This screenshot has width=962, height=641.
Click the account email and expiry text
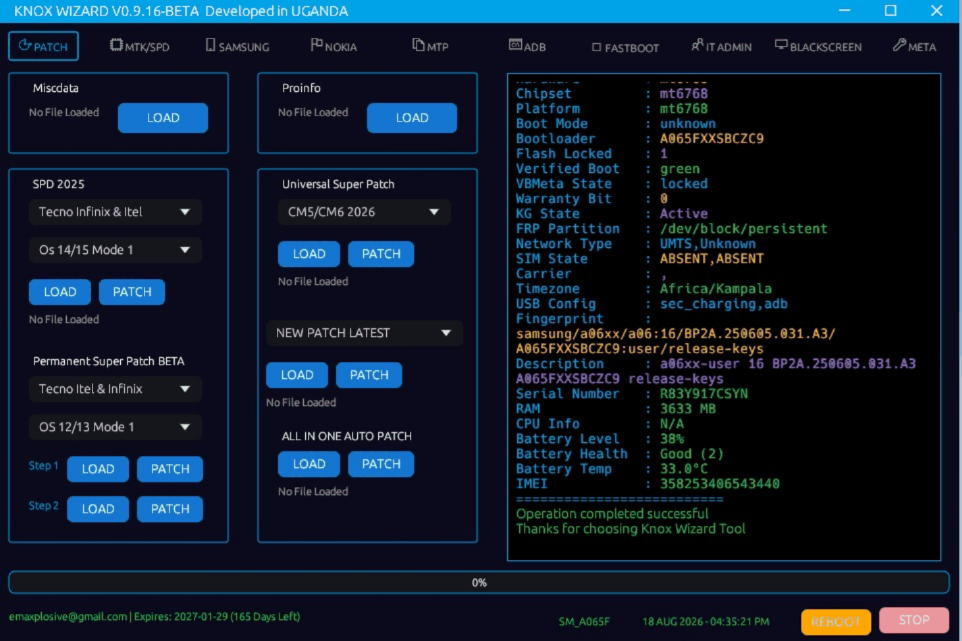155,616
